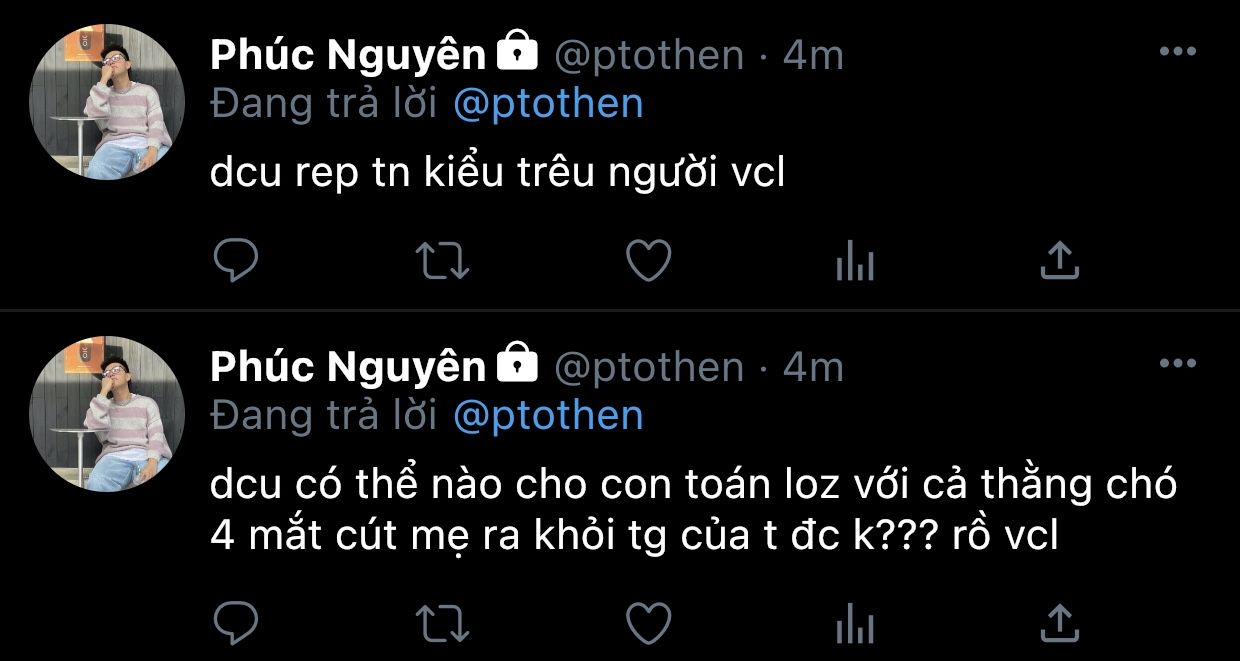Like the second tweet with heart icon
This screenshot has height=661, width=1240.
point(648,623)
